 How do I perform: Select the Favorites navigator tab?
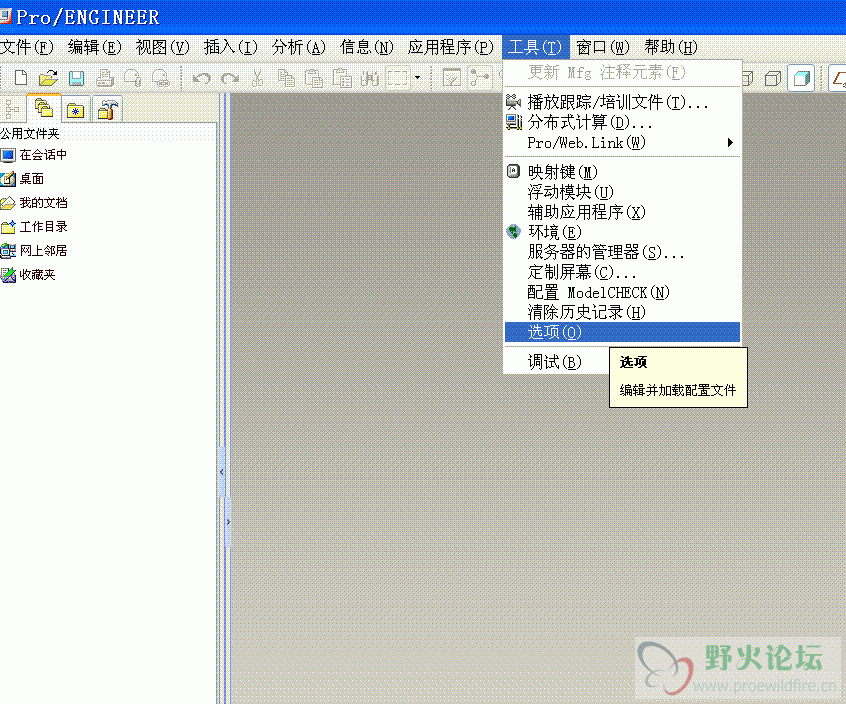tap(76, 110)
